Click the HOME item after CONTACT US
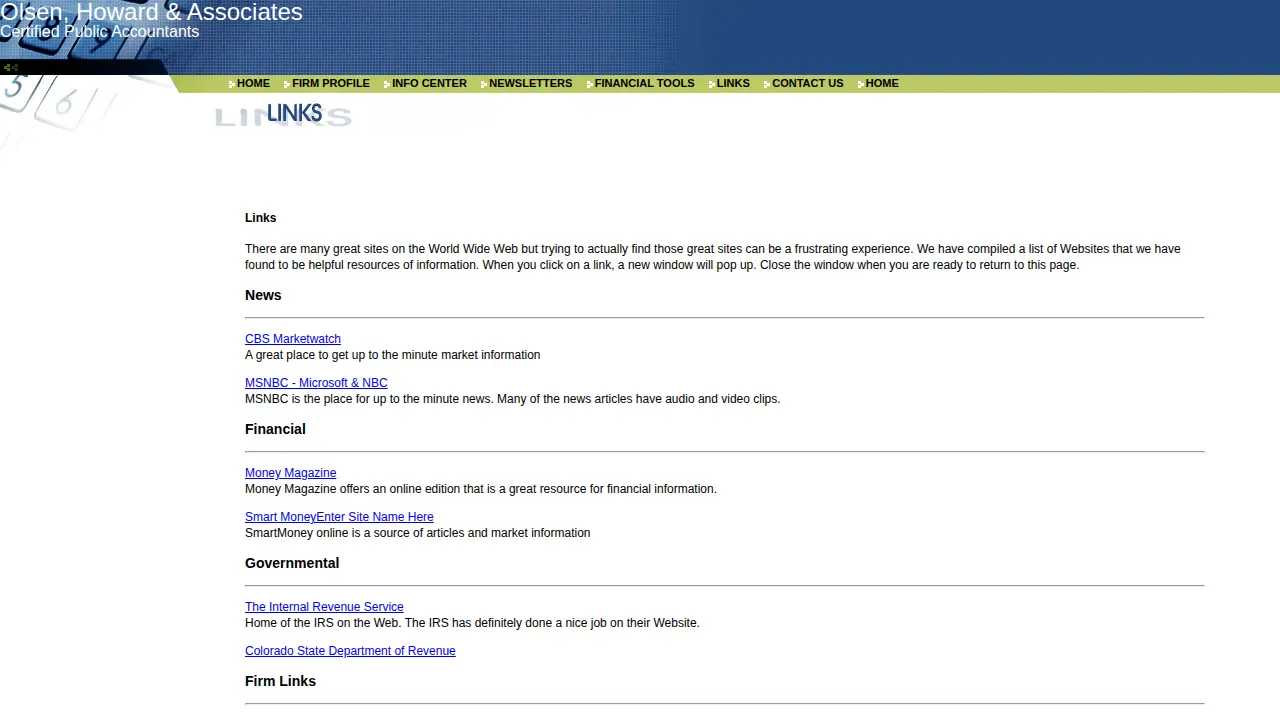Viewport: 1280px width, 720px height. (882, 84)
